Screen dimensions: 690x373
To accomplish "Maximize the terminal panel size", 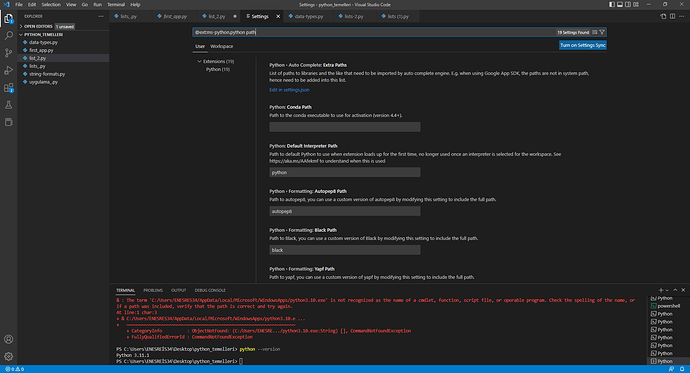I will [675, 290].
